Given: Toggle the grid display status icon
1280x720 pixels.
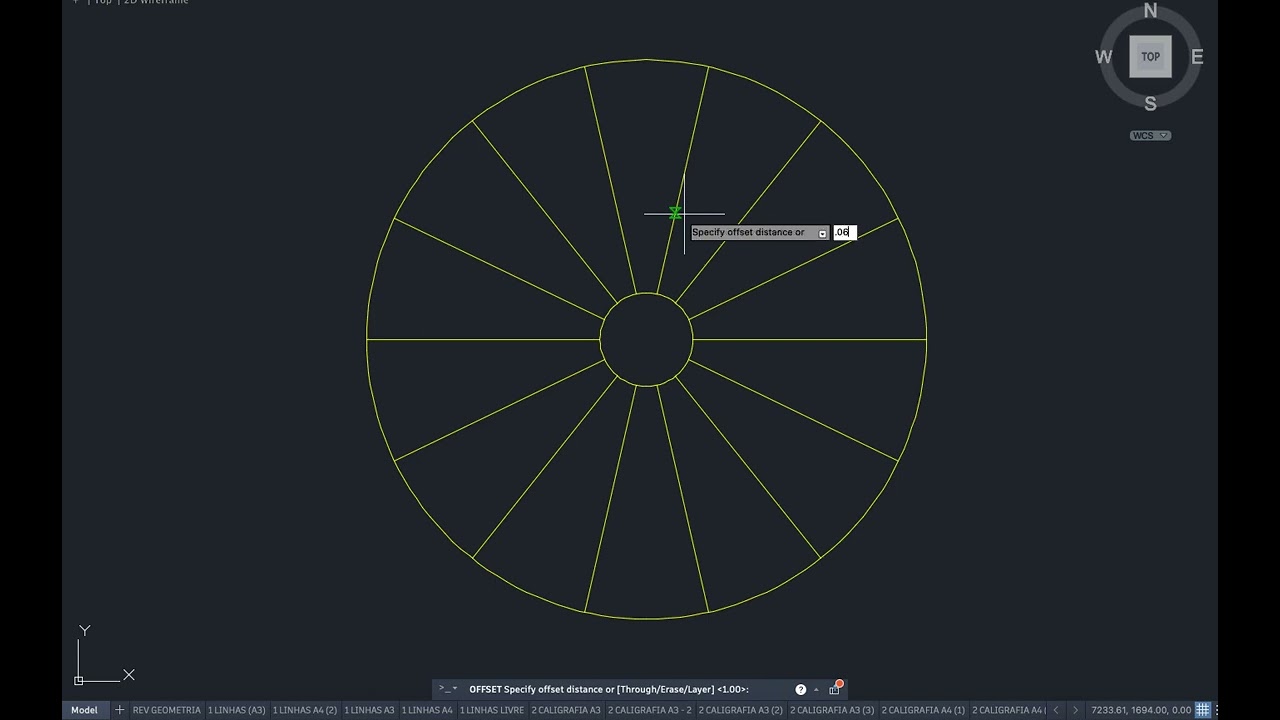Looking at the screenshot, I should point(1203,710).
